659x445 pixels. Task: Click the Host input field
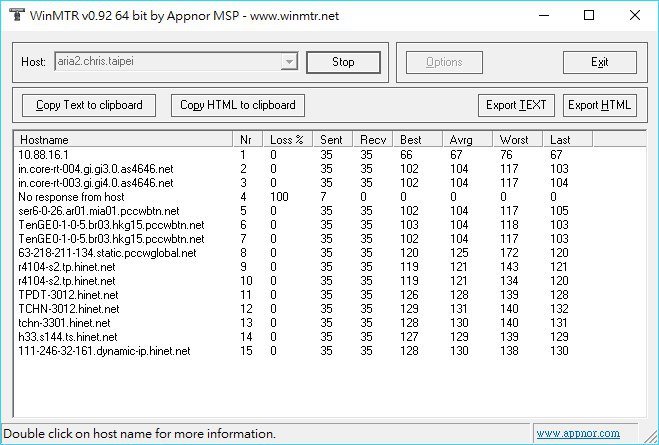pos(168,62)
